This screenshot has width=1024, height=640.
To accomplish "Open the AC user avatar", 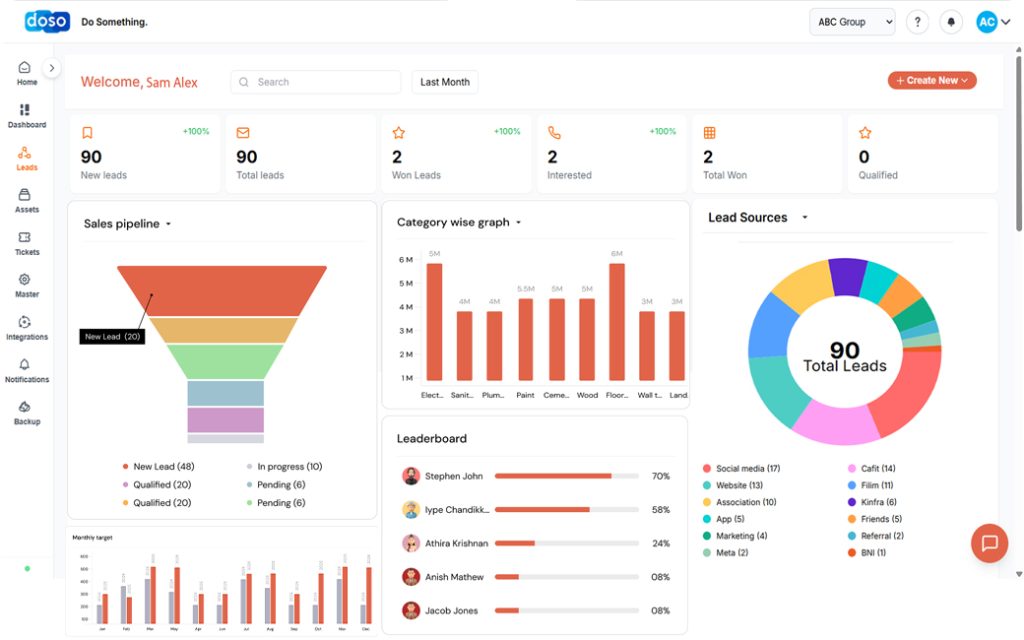I will [987, 22].
